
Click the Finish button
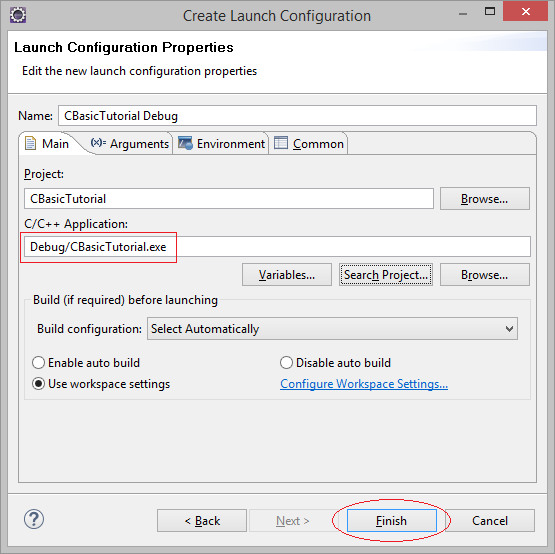[x=391, y=521]
